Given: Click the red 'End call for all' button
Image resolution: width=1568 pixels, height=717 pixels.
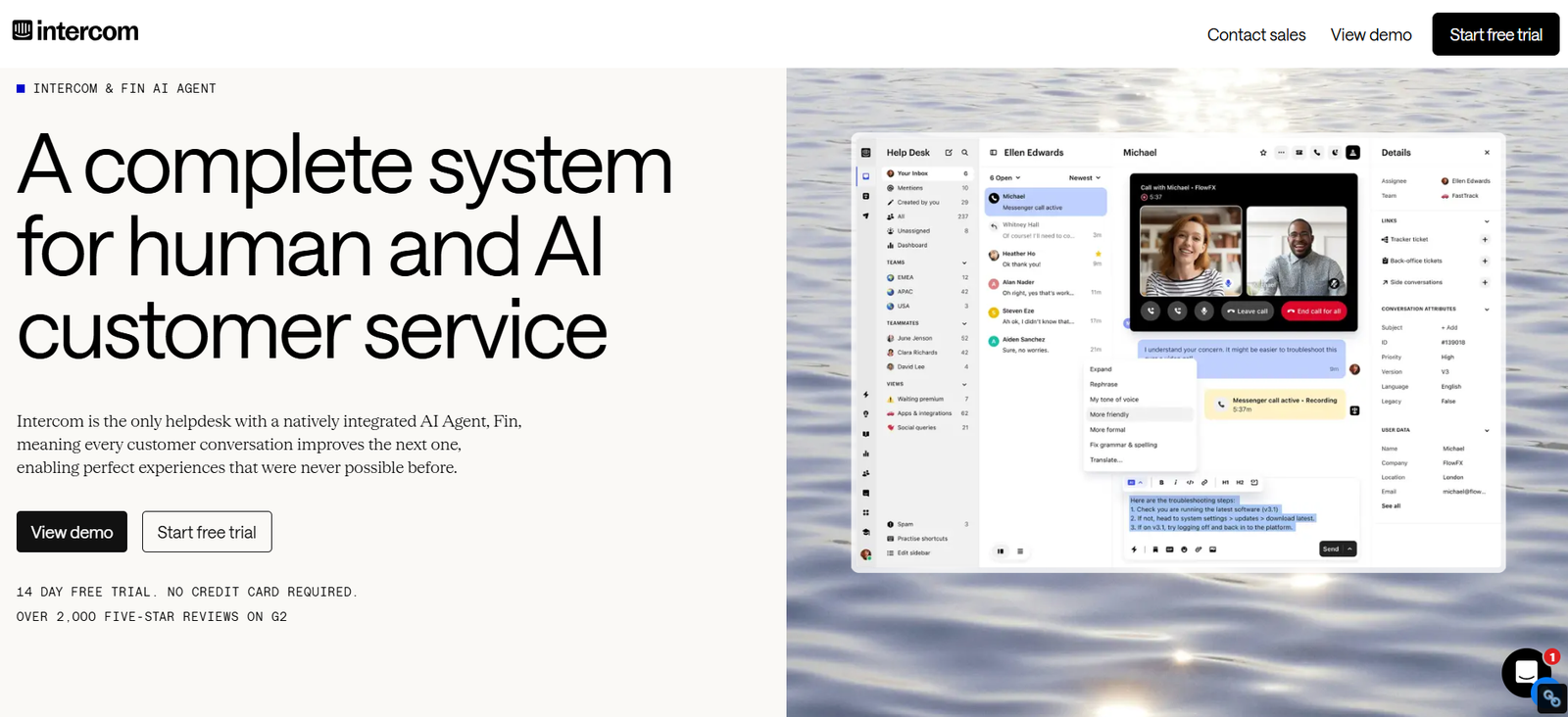Looking at the screenshot, I should pyautogui.click(x=1313, y=311).
